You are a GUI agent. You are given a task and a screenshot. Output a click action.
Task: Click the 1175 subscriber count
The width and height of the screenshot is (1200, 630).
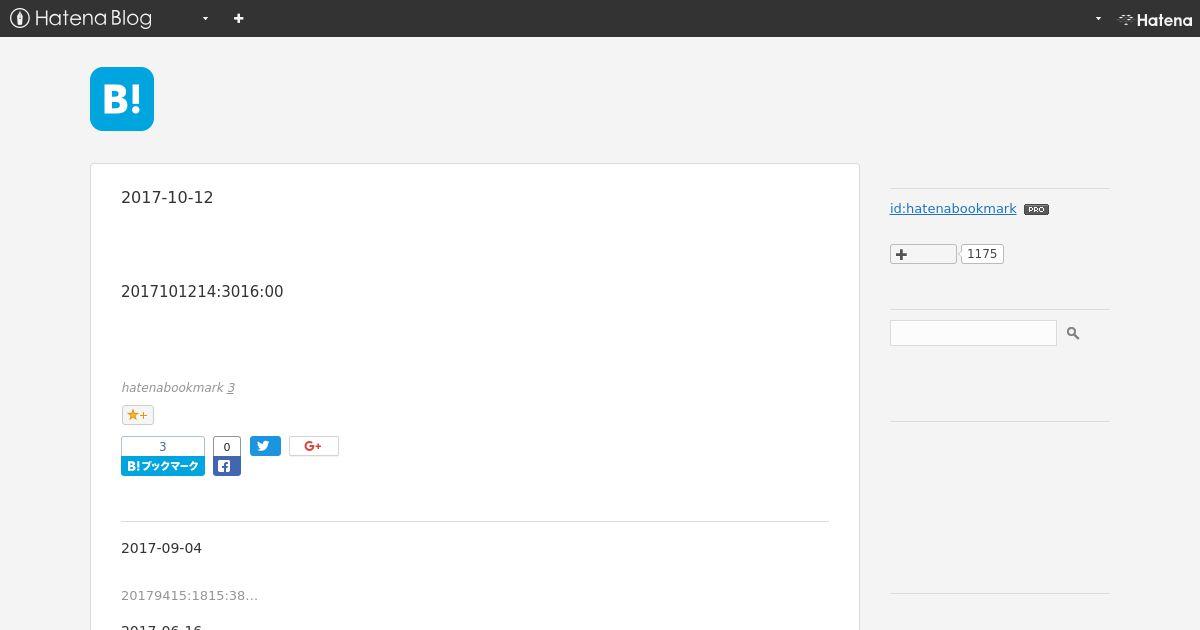click(x=982, y=254)
